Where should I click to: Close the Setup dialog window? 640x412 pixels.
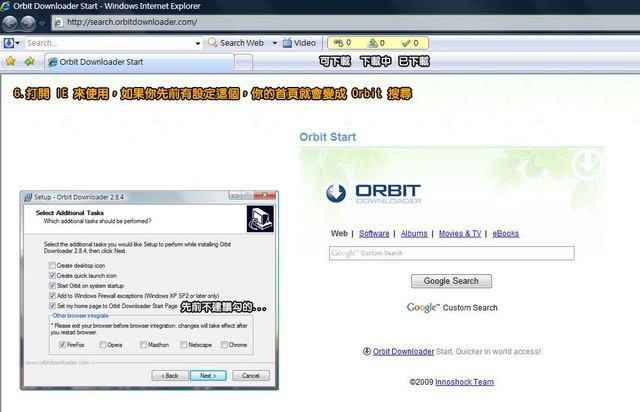click(x=265, y=195)
